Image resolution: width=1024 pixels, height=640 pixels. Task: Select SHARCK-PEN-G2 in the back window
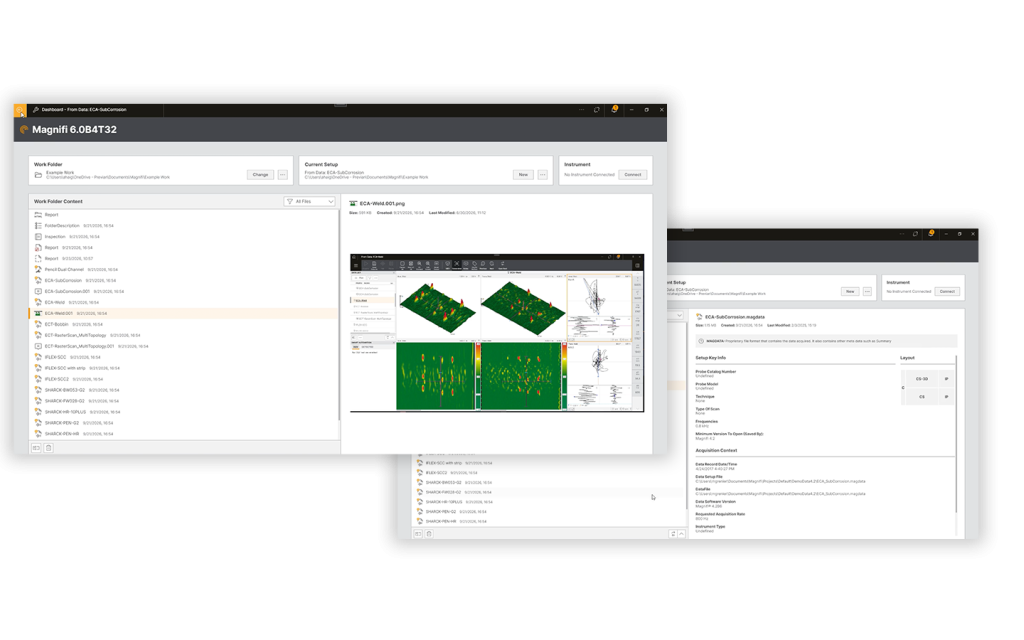549,512
